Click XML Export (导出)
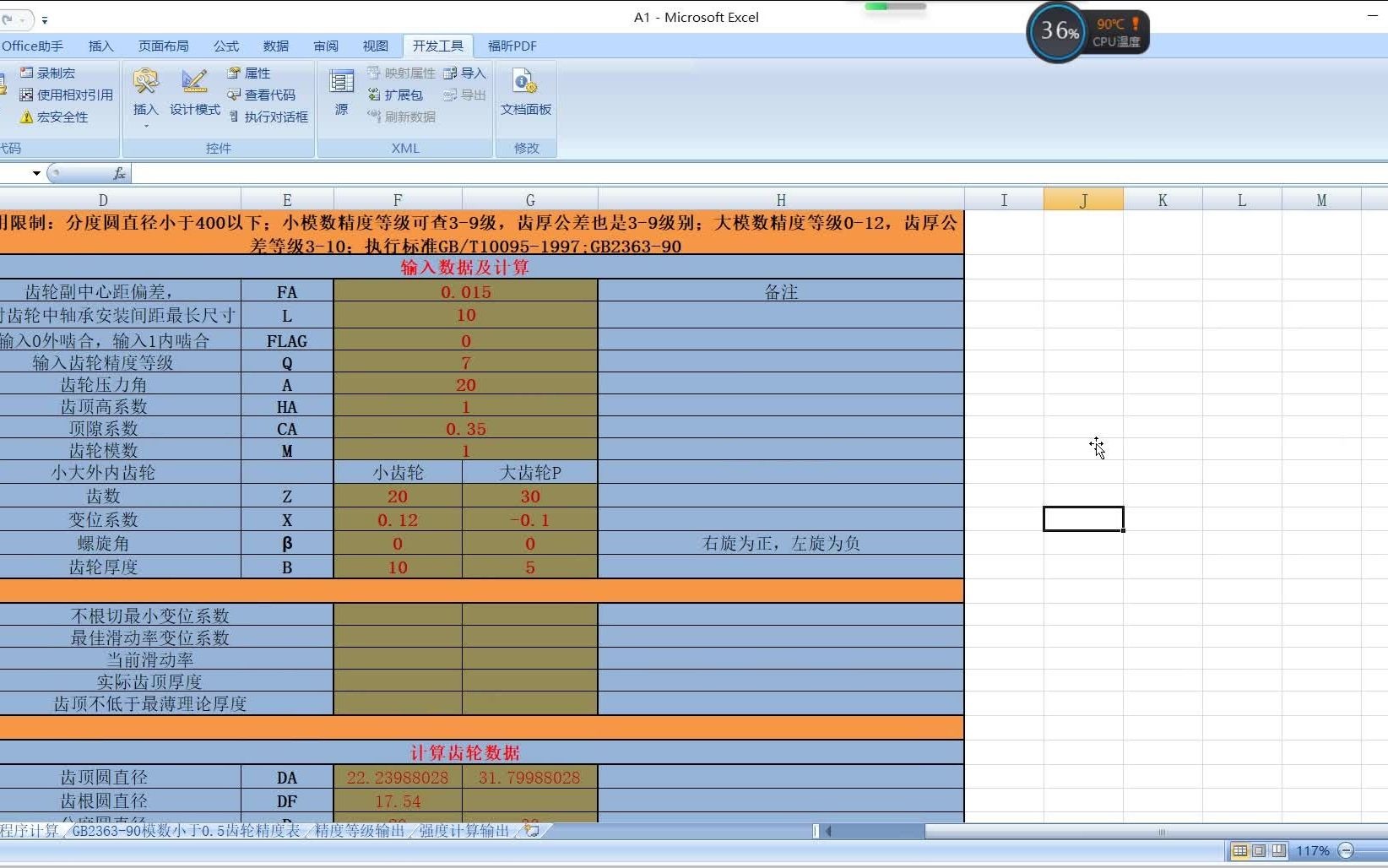Screen dimensions: 1388x868 point(464,95)
